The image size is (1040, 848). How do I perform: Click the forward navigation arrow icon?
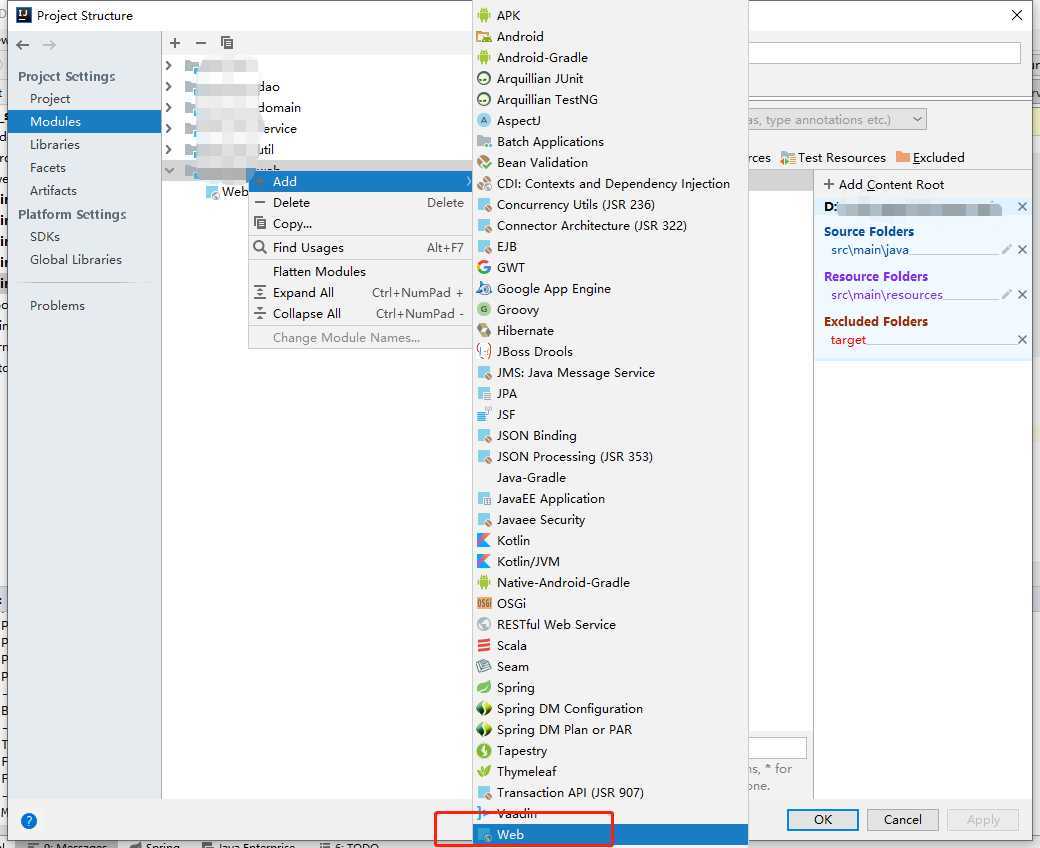tap(49, 44)
